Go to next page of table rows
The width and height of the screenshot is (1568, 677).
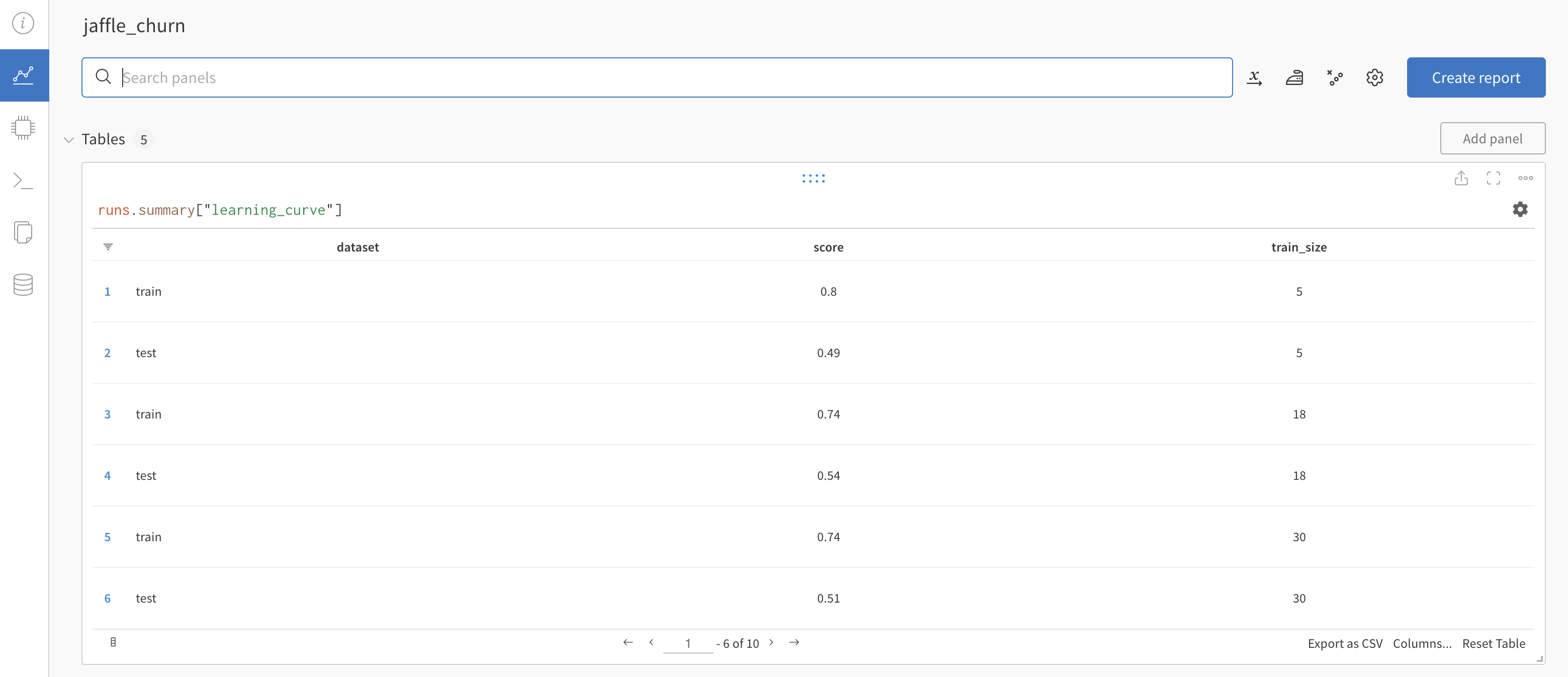point(771,642)
